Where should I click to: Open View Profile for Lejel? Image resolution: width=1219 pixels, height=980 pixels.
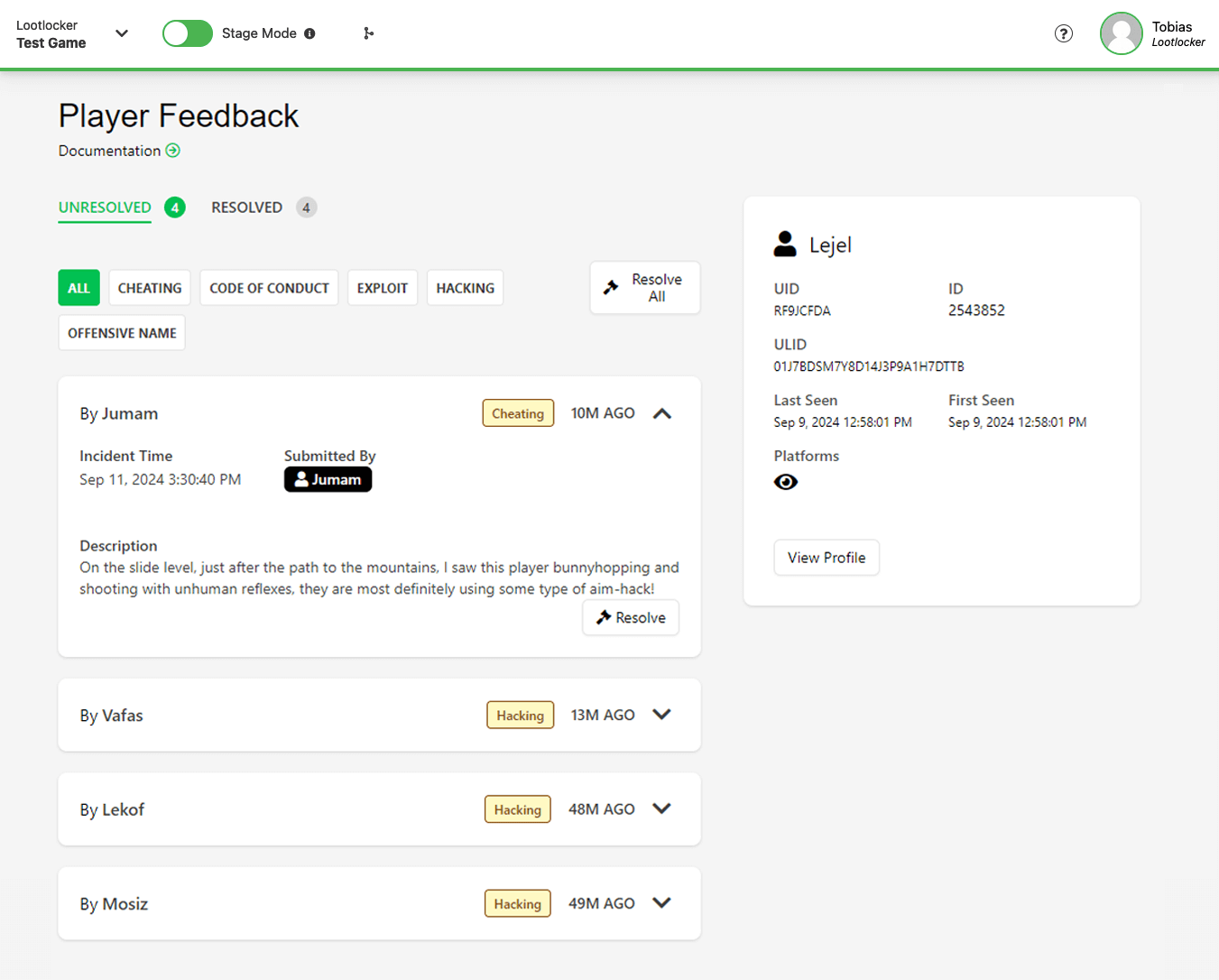click(x=826, y=558)
